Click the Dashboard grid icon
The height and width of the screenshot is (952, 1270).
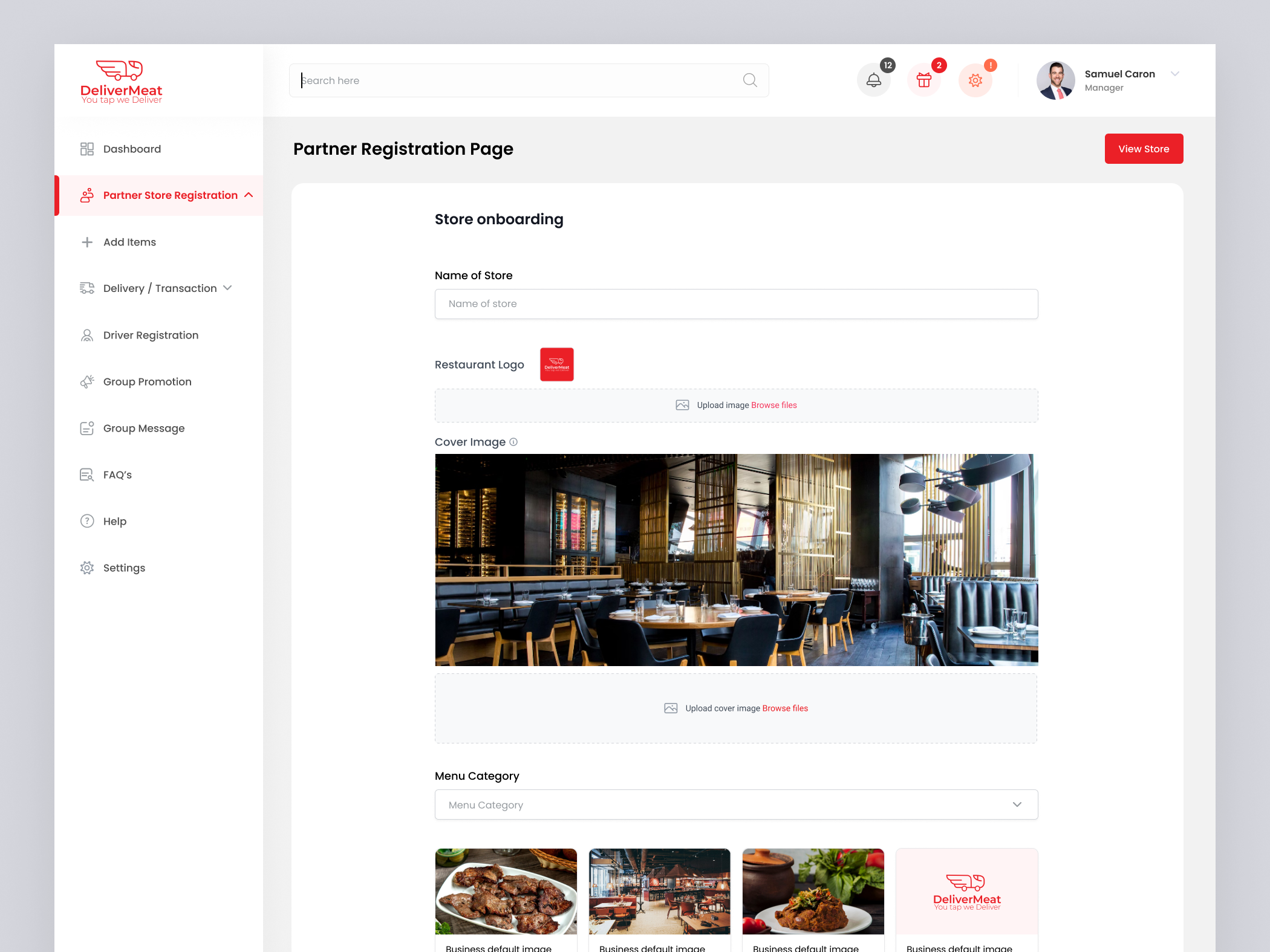(x=86, y=149)
